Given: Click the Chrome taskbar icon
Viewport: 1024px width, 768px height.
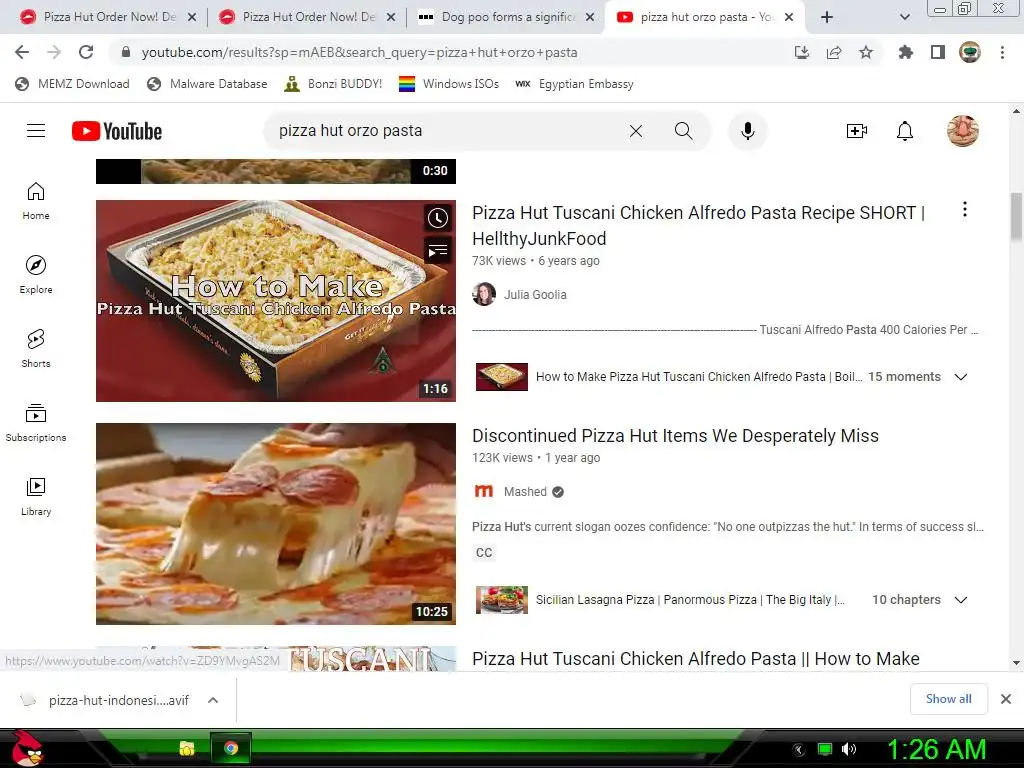Looking at the screenshot, I should (x=231, y=748).
